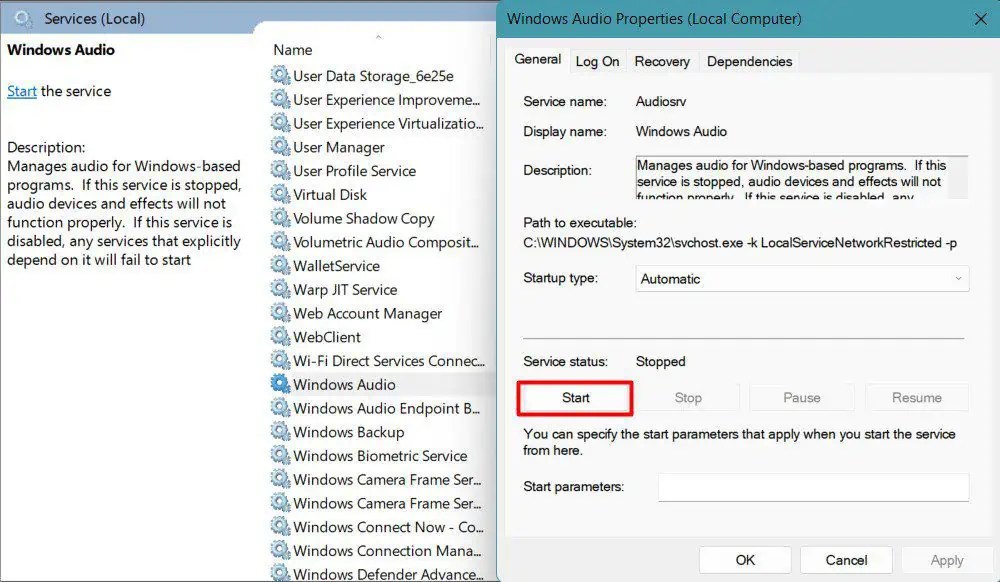Click the Windows Backup service icon
1000x582 pixels.
278,431
